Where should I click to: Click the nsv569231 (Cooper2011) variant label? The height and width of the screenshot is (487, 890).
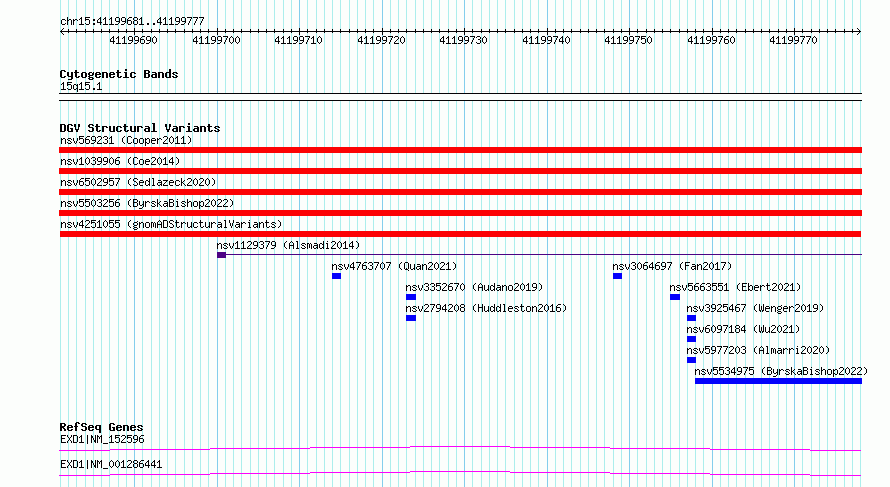pos(126,140)
